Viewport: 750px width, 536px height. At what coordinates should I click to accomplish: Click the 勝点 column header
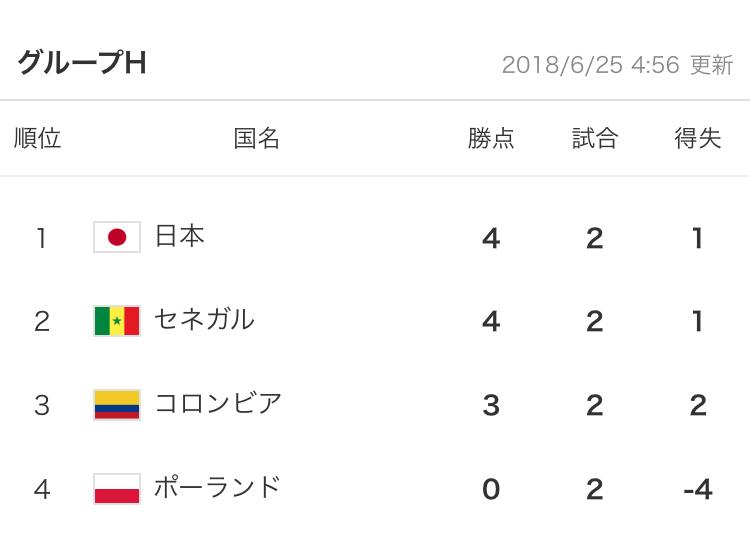[x=491, y=139]
